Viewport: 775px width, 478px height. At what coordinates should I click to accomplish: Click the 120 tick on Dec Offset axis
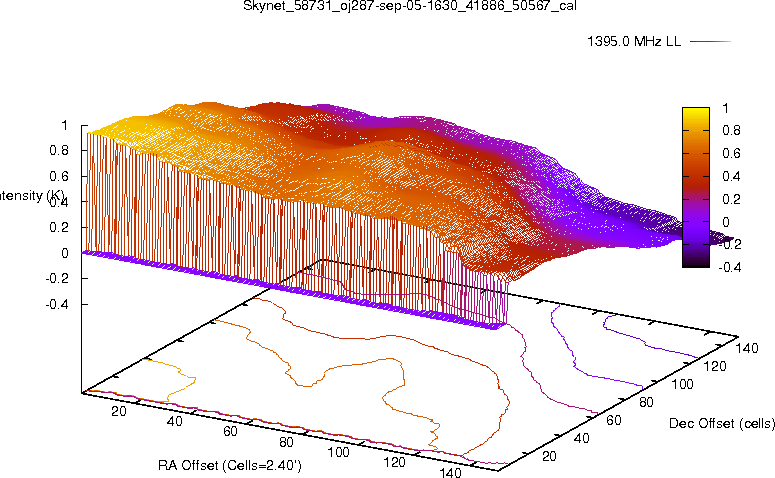(715, 366)
